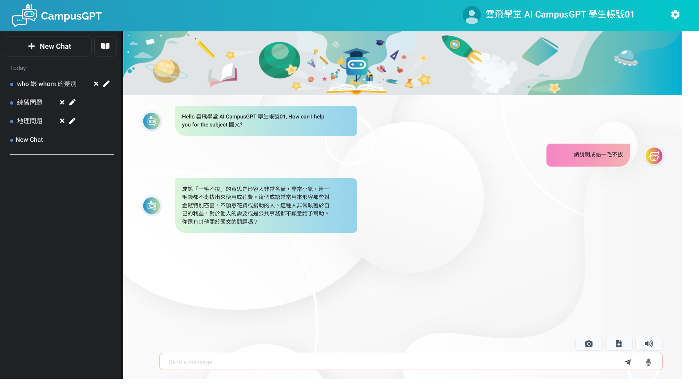Click the bot avatar beside the long reply

pos(152,205)
